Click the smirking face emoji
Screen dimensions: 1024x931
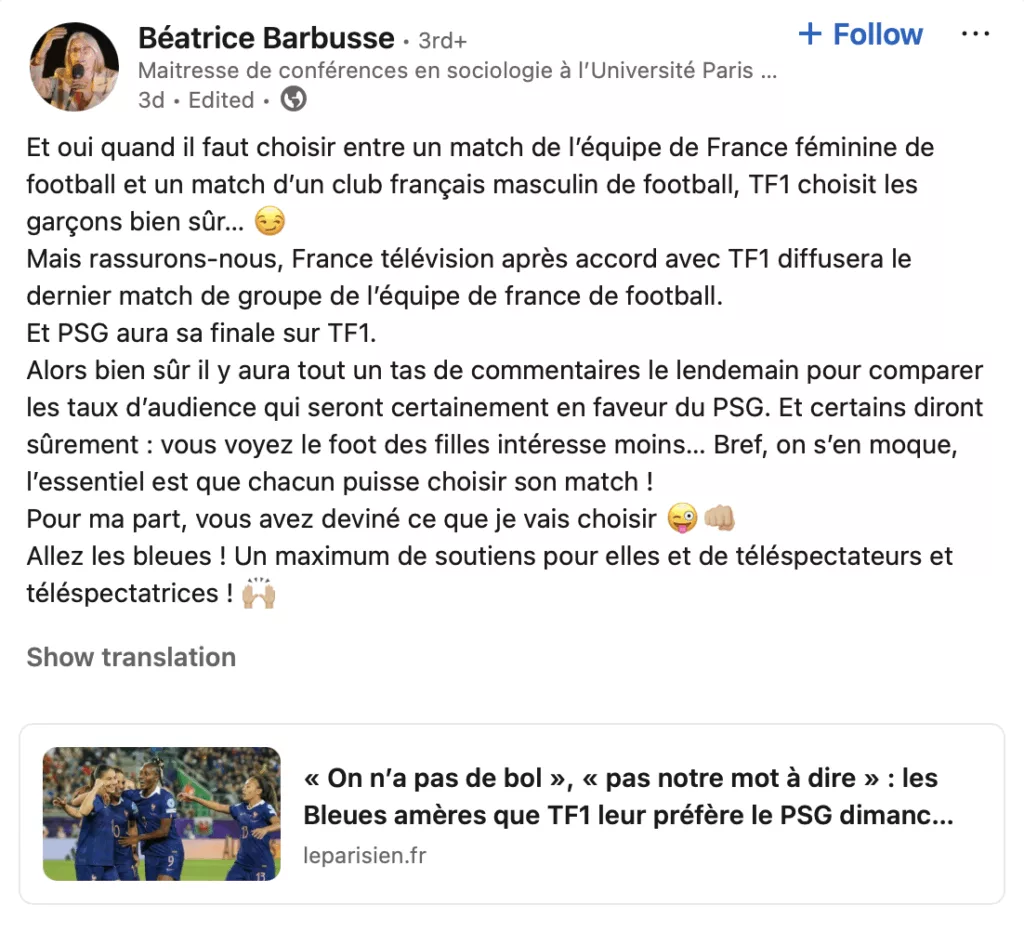[x=270, y=222]
